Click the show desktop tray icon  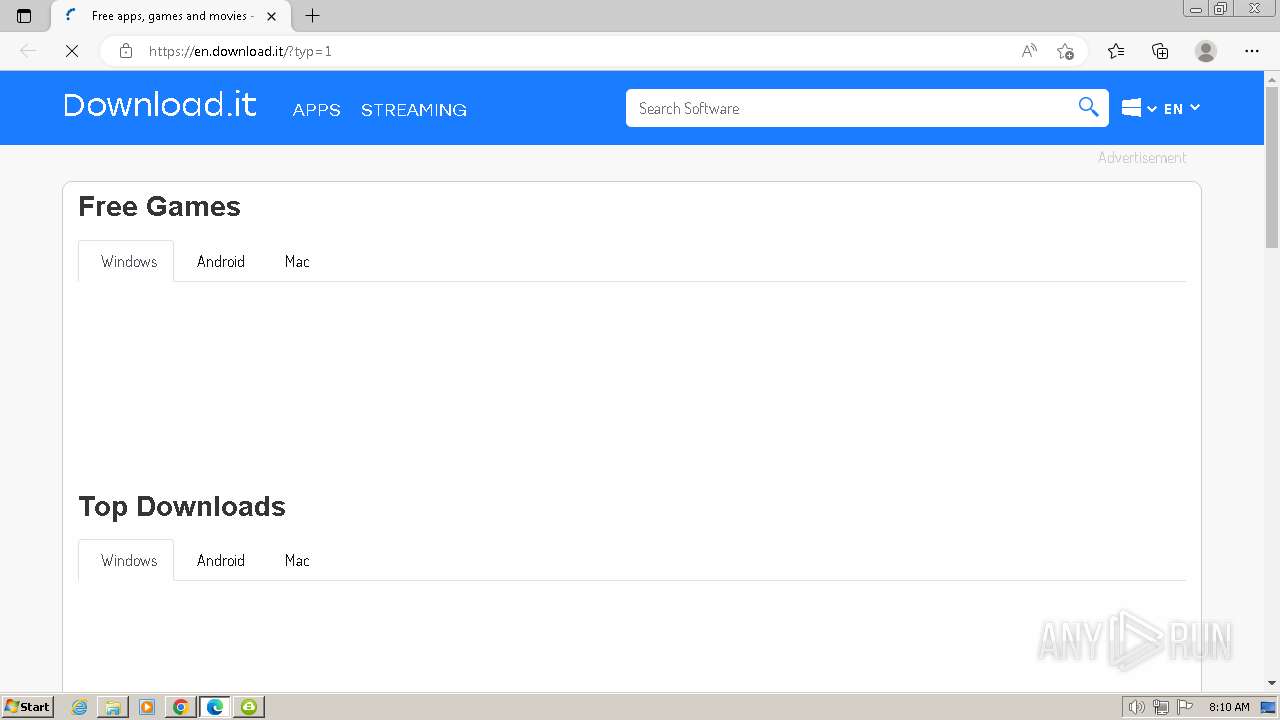[x=1268, y=707]
